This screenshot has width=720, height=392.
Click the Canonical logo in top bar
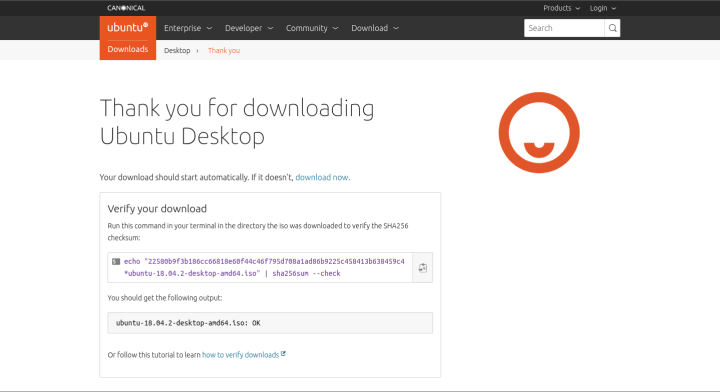point(126,8)
